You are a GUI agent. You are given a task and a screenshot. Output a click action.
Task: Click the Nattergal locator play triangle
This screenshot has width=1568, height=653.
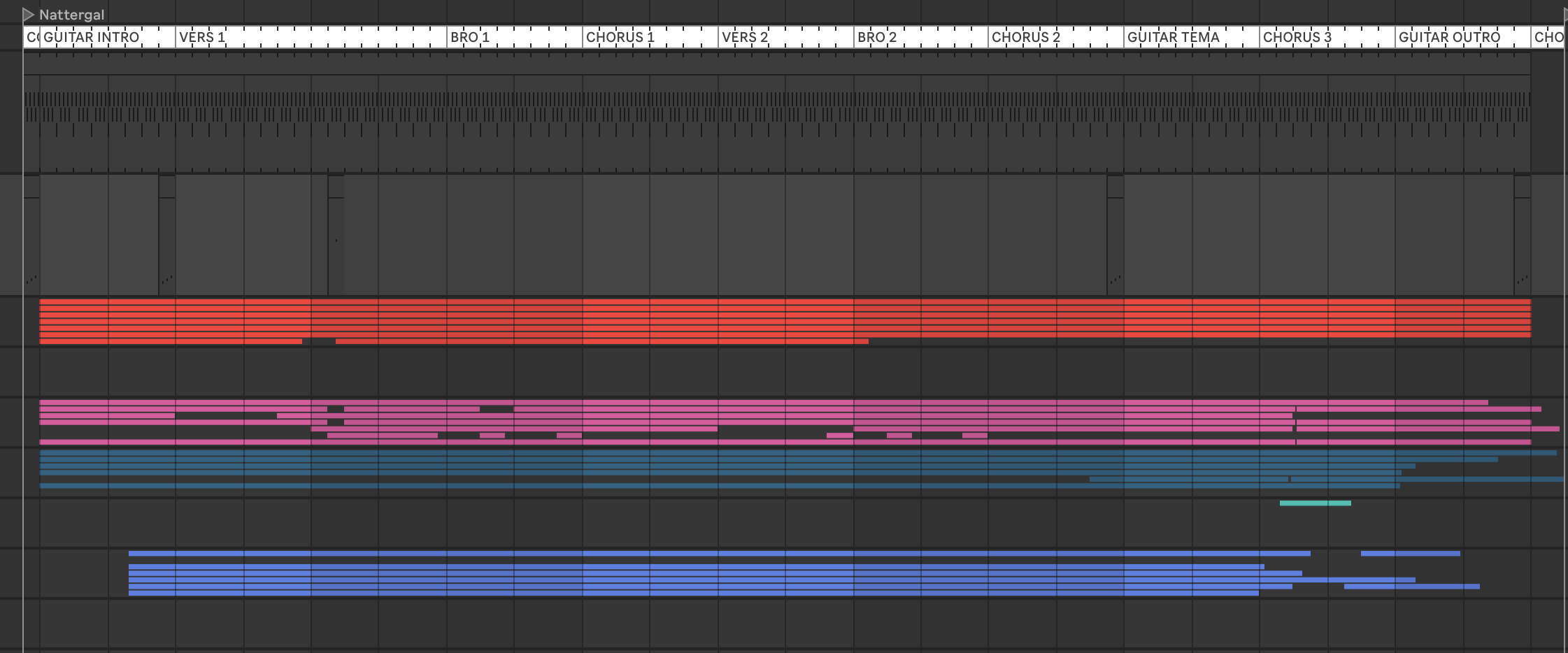(29, 15)
